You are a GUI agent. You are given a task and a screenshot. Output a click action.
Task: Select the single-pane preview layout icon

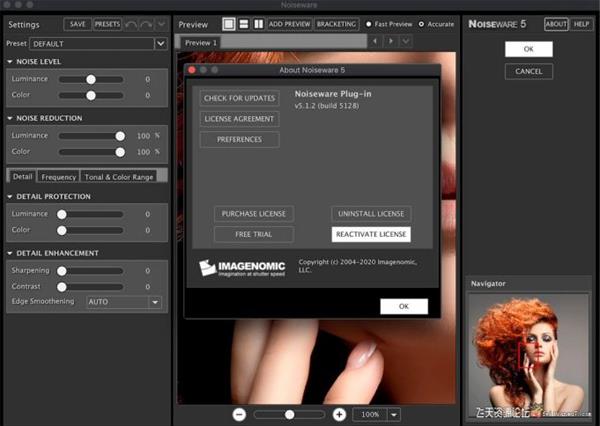click(x=229, y=23)
